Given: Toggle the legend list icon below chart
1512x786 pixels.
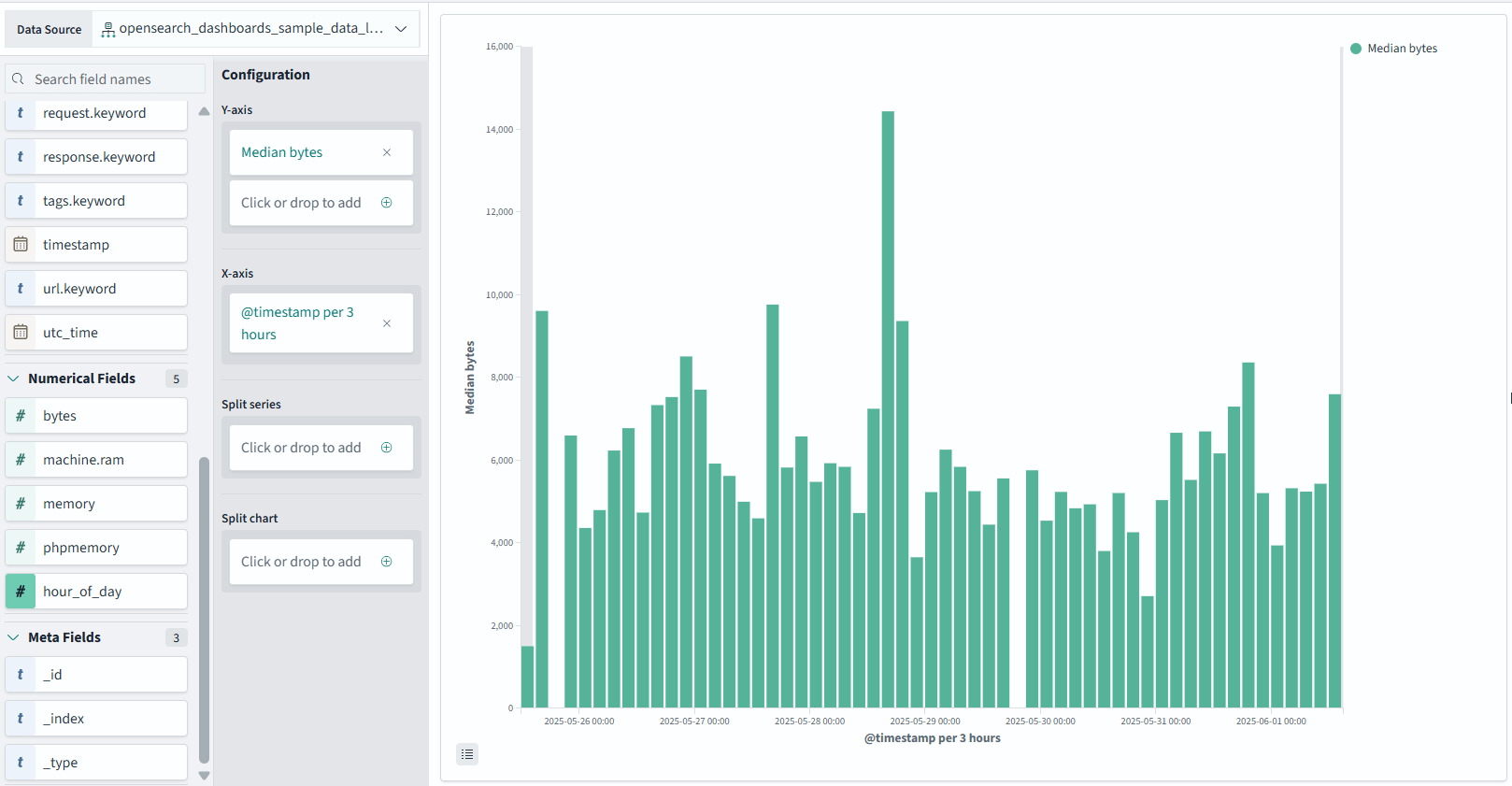Looking at the screenshot, I should (467, 754).
